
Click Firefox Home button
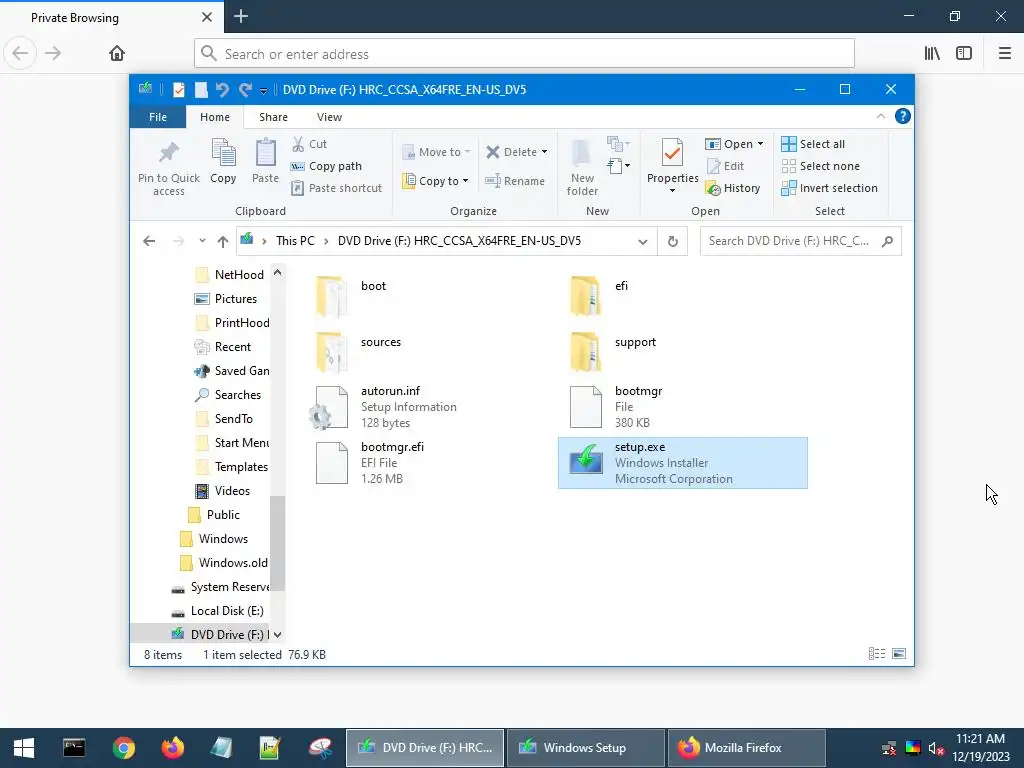point(117,53)
